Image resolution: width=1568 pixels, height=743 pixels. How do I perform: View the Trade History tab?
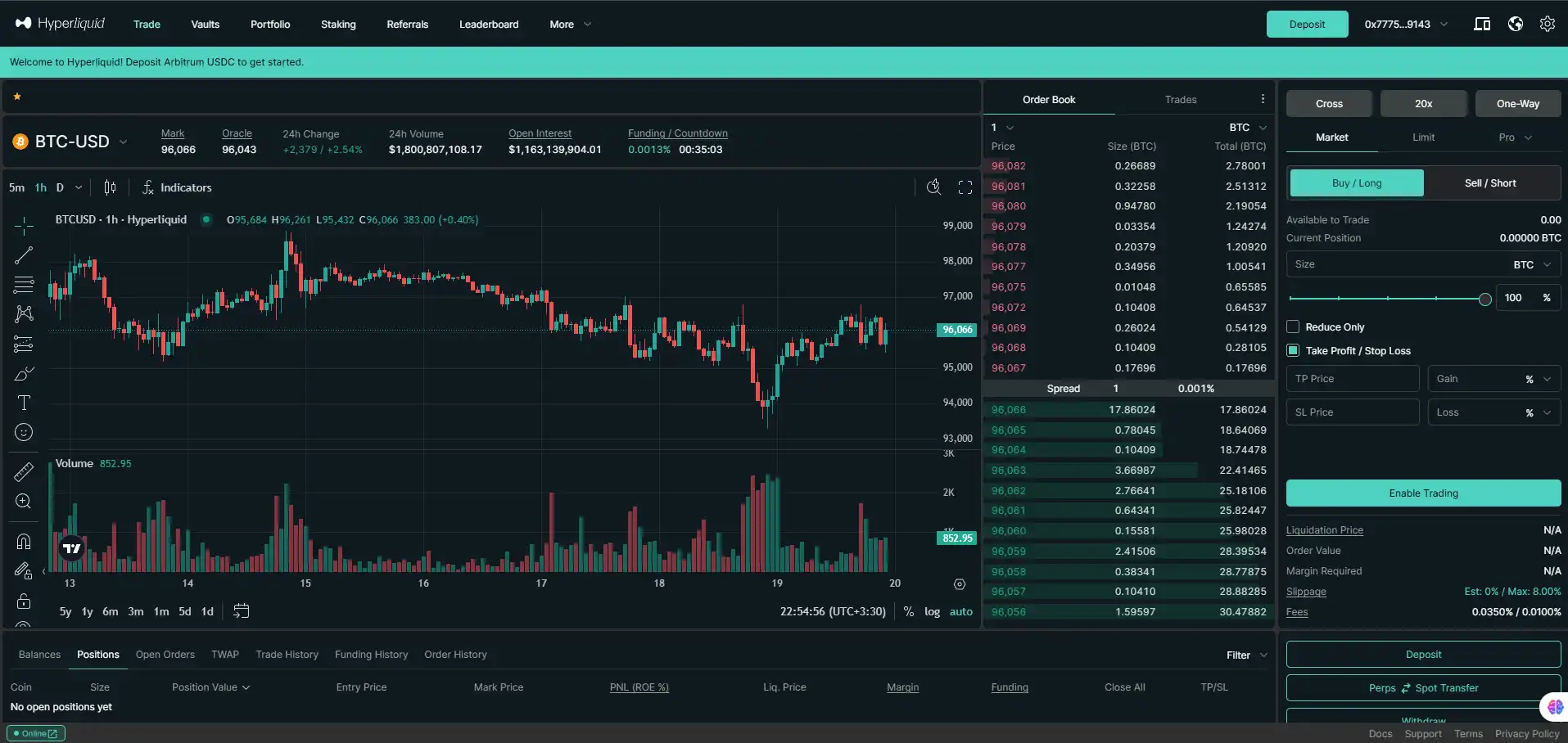point(287,655)
